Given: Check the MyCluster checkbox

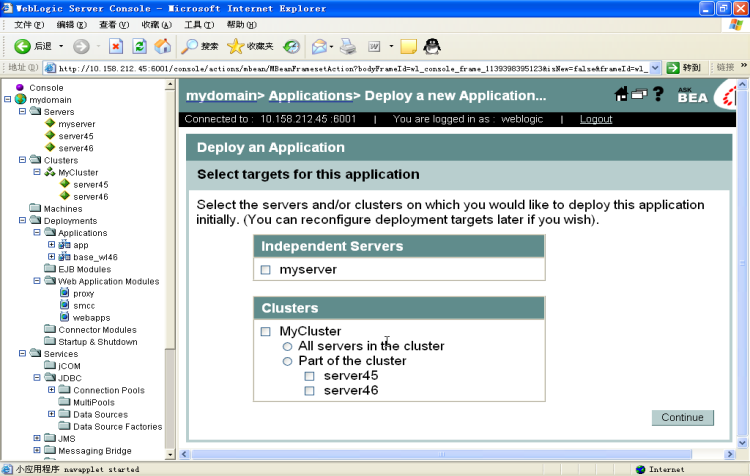Looking at the screenshot, I should coord(265,332).
